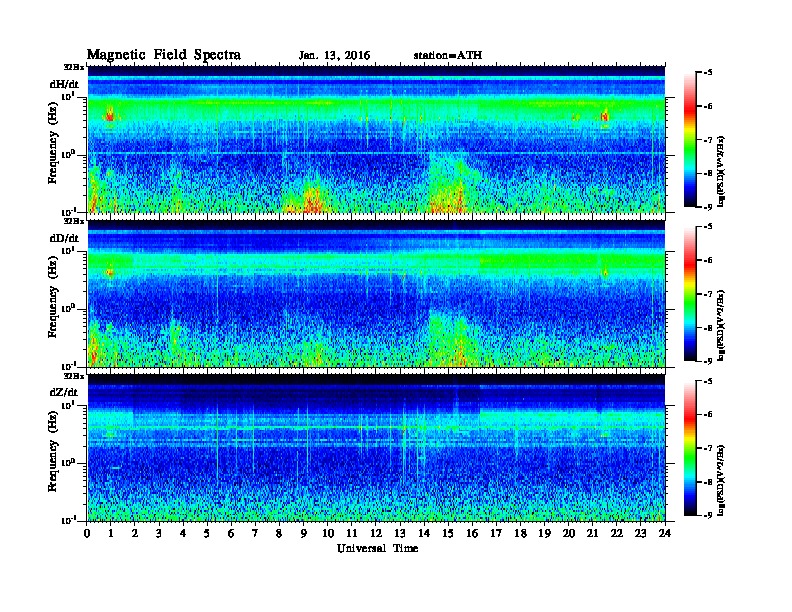The height and width of the screenshot is (612, 792).
Task: Click hour 22 tick label on time axis
Action: point(617,533)
